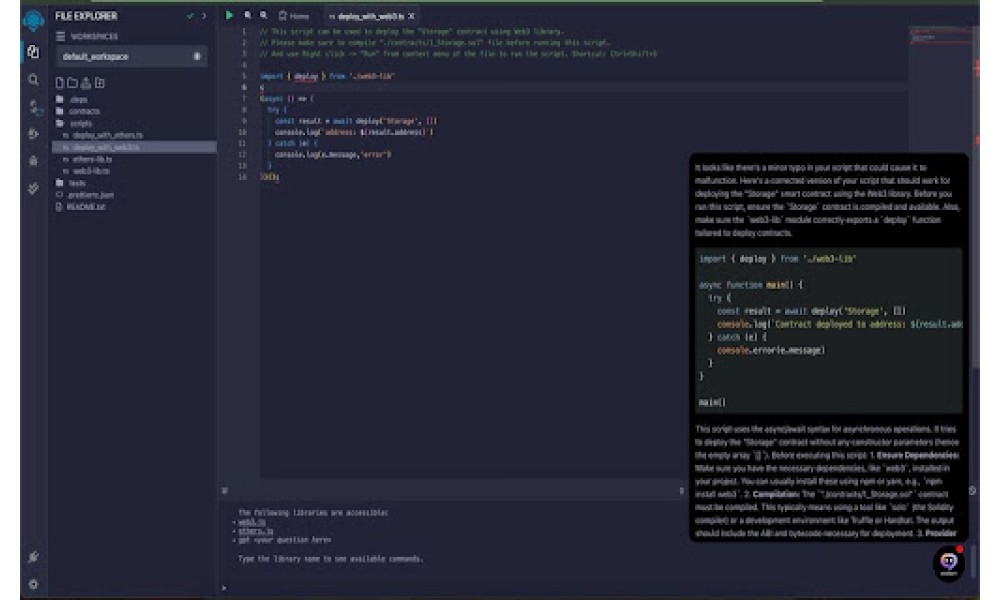Expand the tests folder
This screenshot has height=600, width=1000.
tap(71, 183)
